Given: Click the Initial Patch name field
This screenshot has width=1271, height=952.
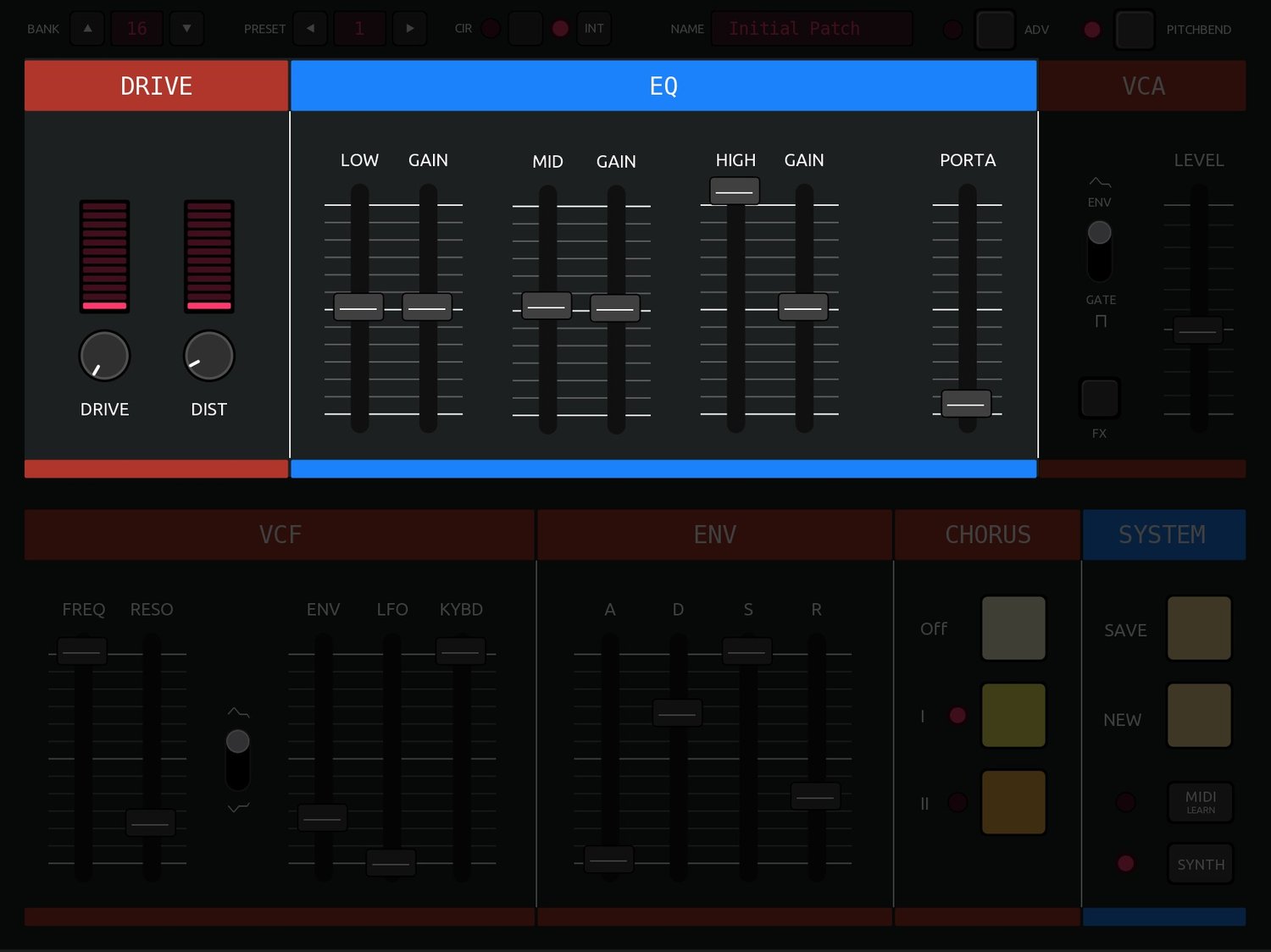Looking at the screenshot, I should coord(812,29).
